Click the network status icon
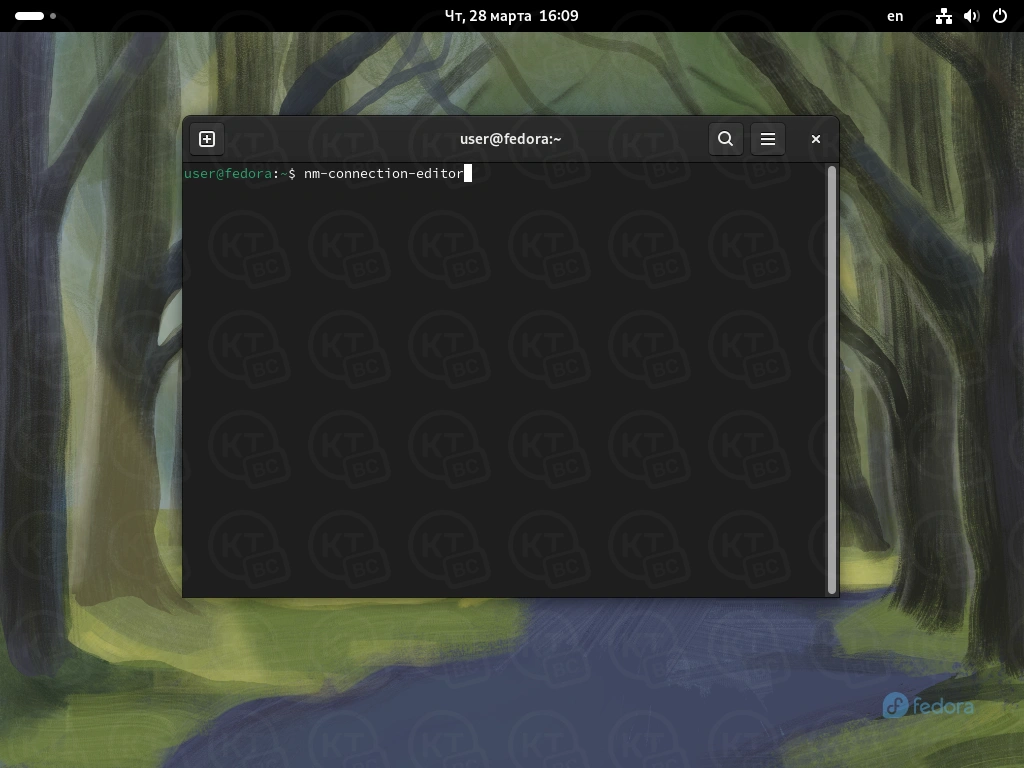This screenshot has width=1024, height=768. click(944, 16)
